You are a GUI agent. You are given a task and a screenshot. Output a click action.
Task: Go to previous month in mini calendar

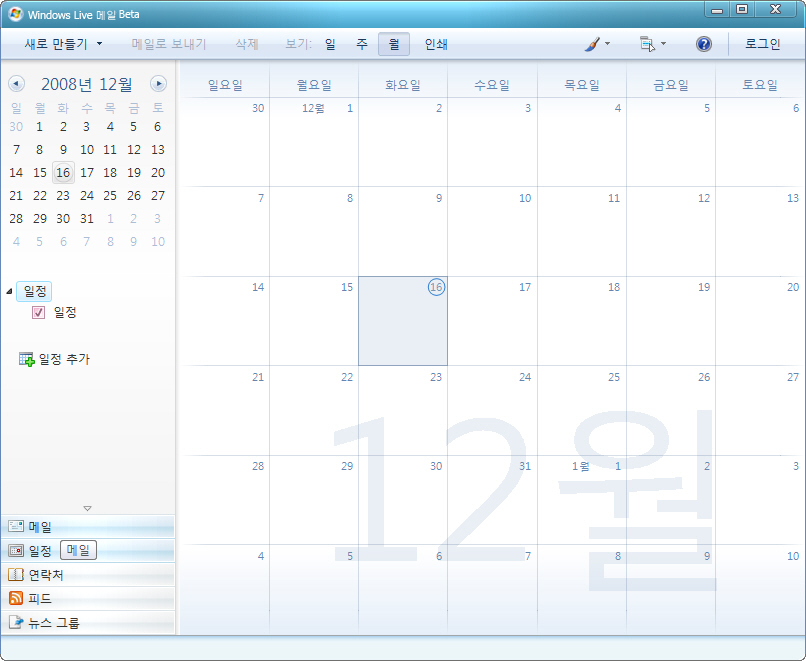(x=16, y=84)
